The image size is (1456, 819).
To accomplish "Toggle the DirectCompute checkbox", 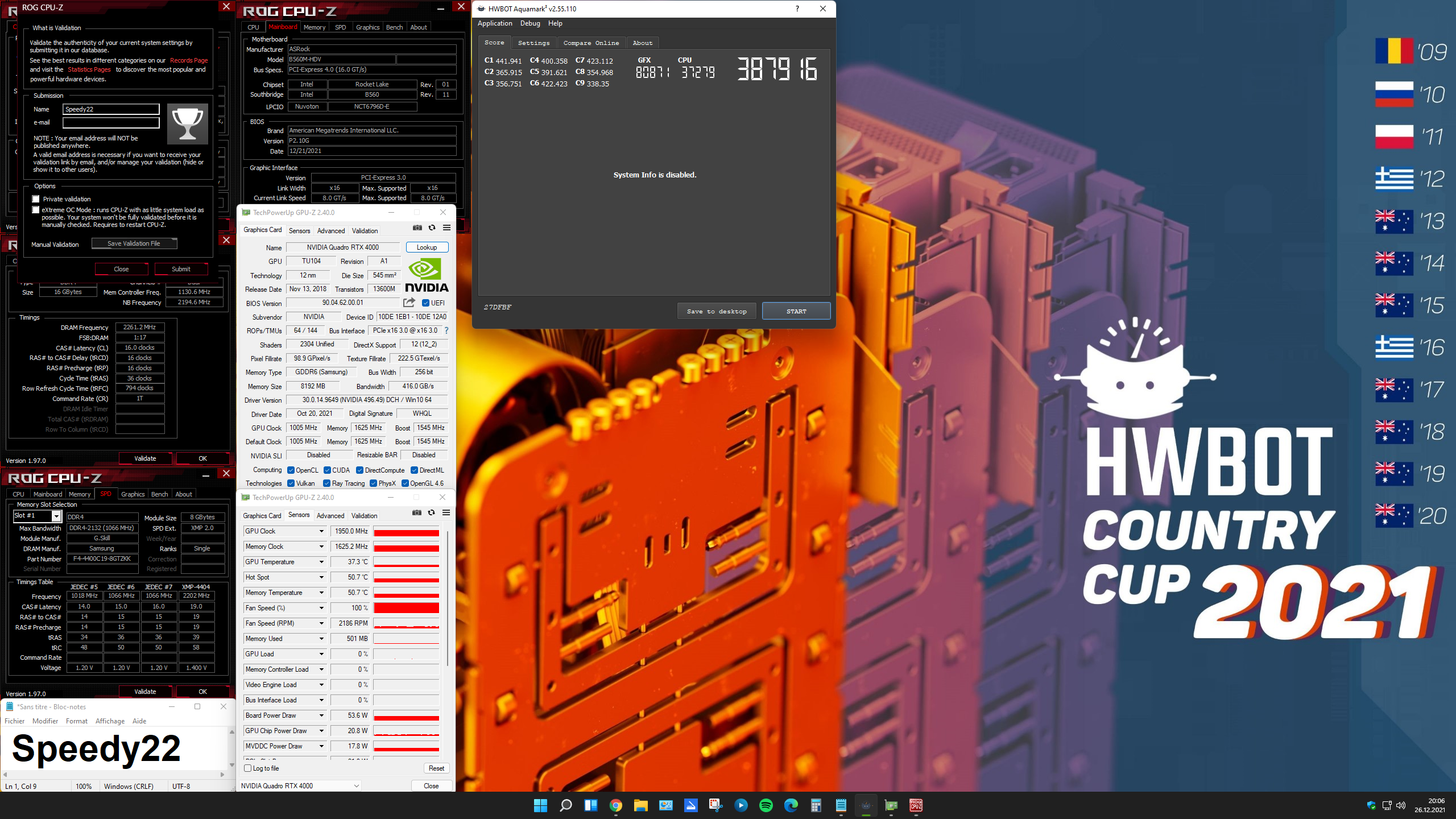I will pos(360,470).
